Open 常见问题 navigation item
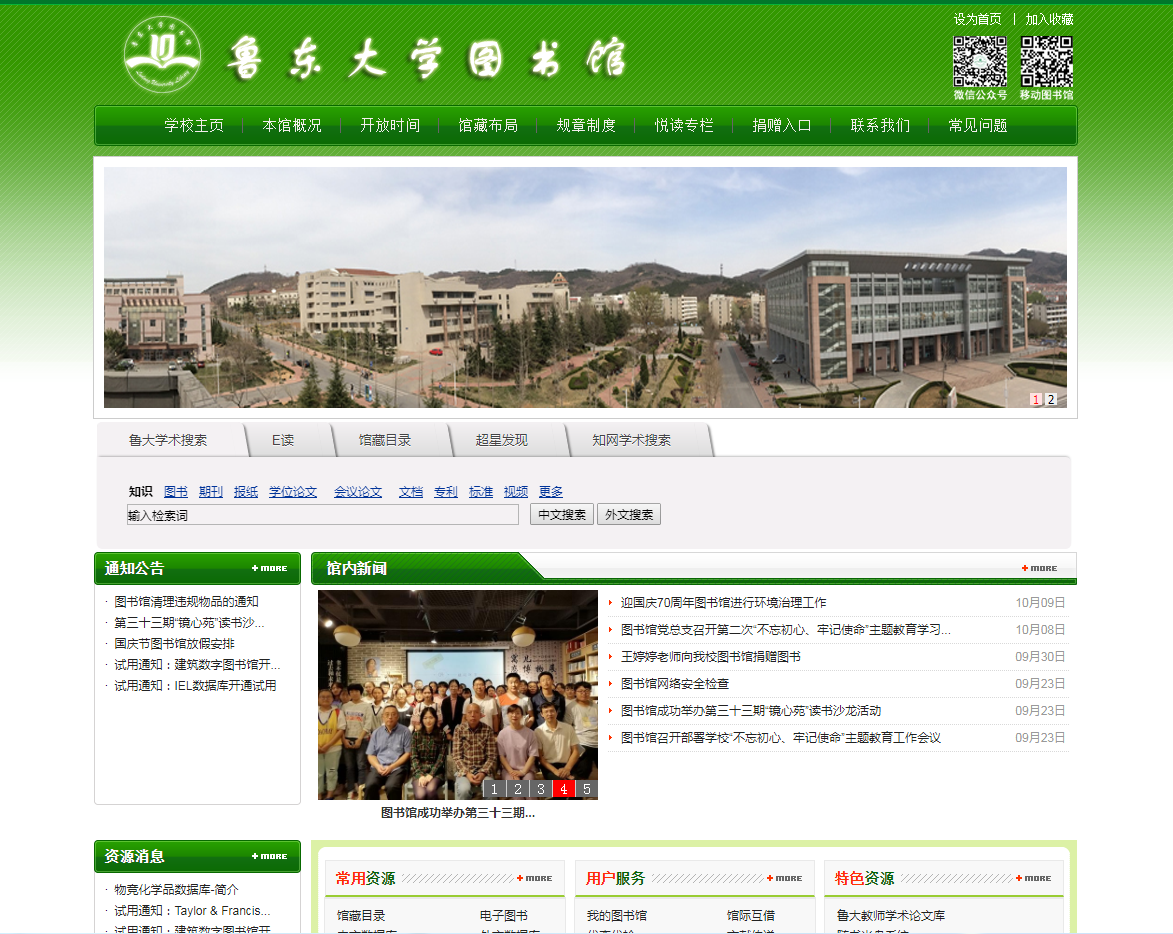Image resolution: width=1173 pixels, height=934 pixels. (978, 126)
